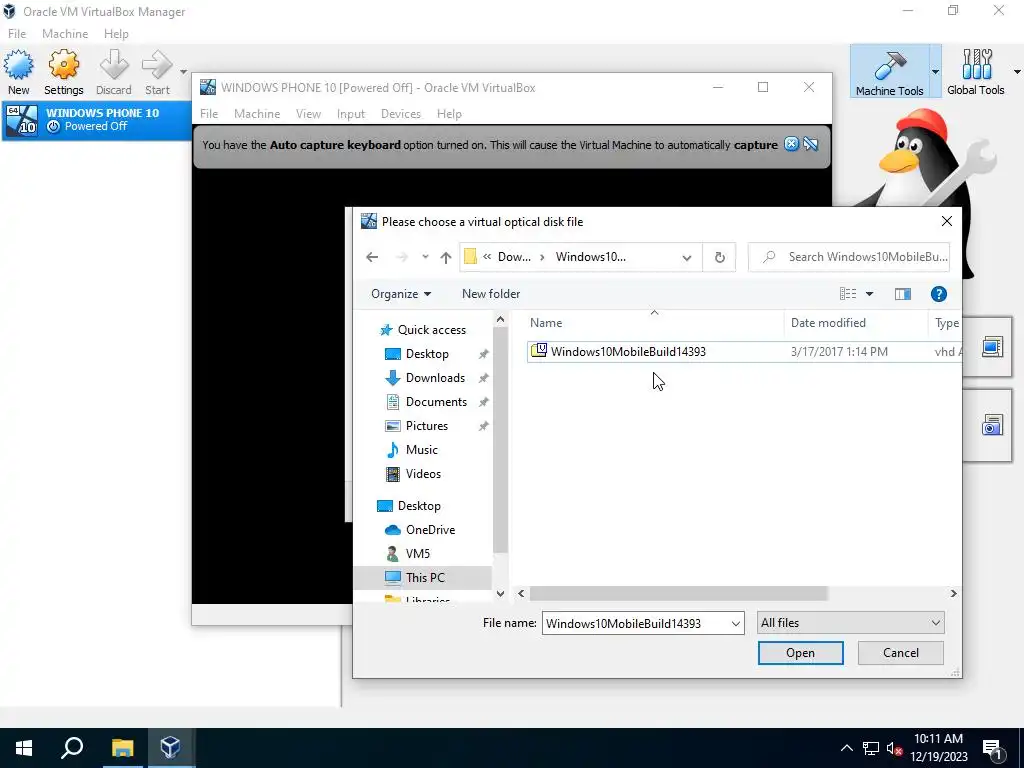Image resolution: width=1024 pixels, height=768 pixels.
Task: Expand the address bar path dropdown
Action: pos(686,257)
